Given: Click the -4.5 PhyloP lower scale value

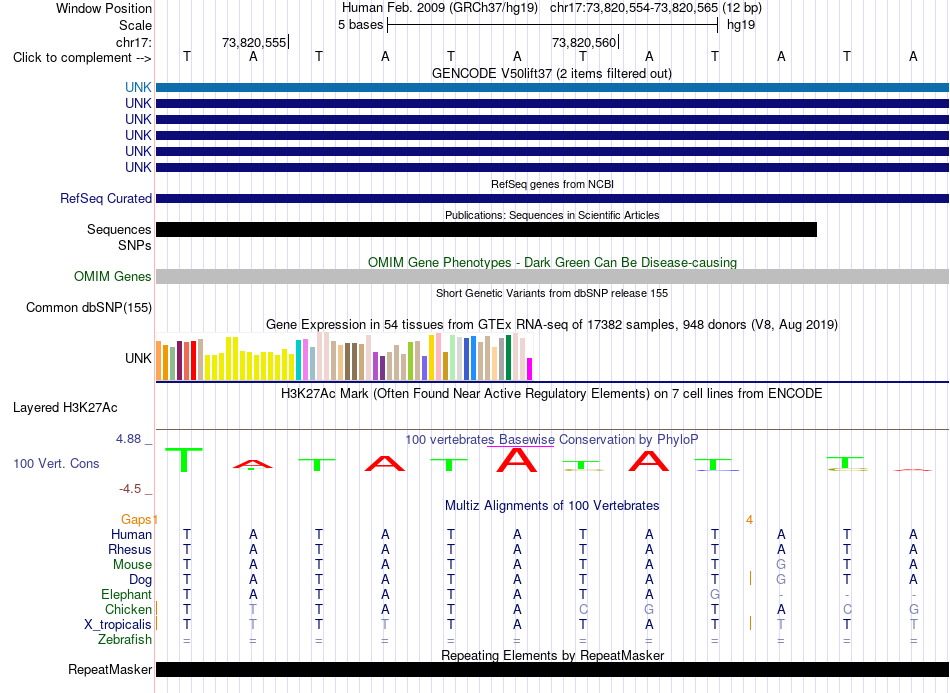Looking at the screenshot, I should [x=130, y=488].
